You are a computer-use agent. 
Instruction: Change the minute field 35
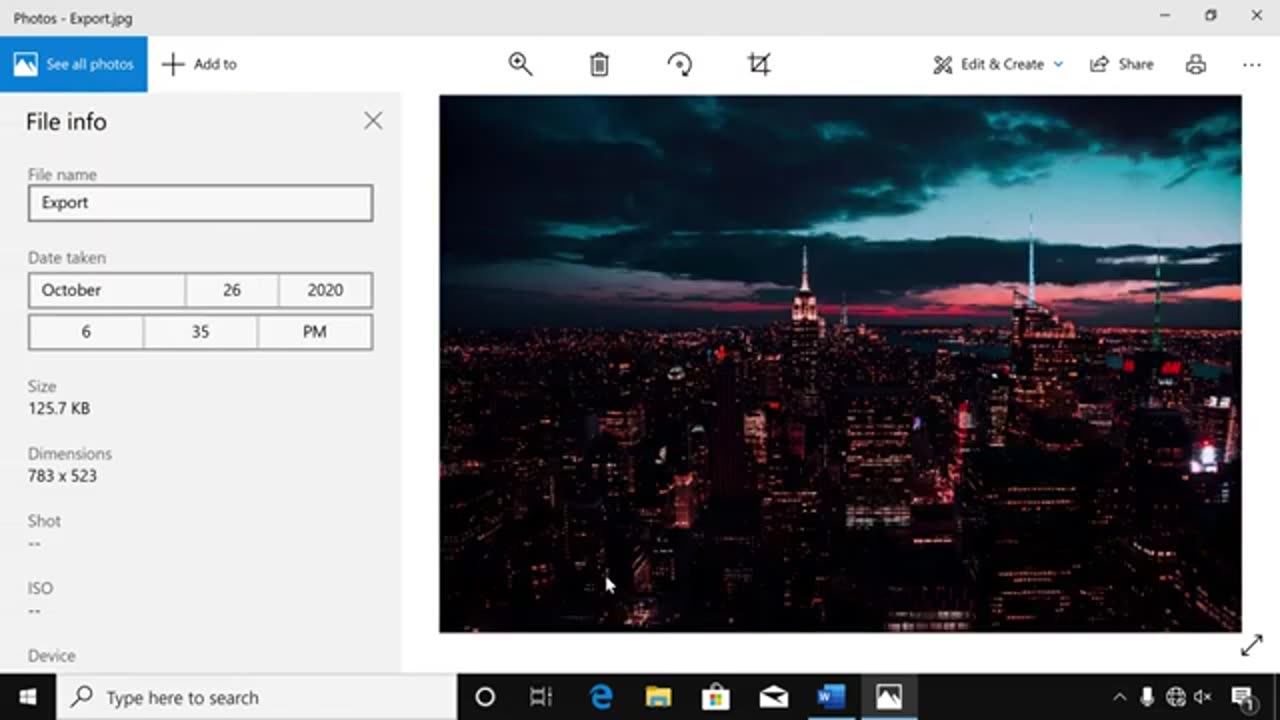pos(200,332)
